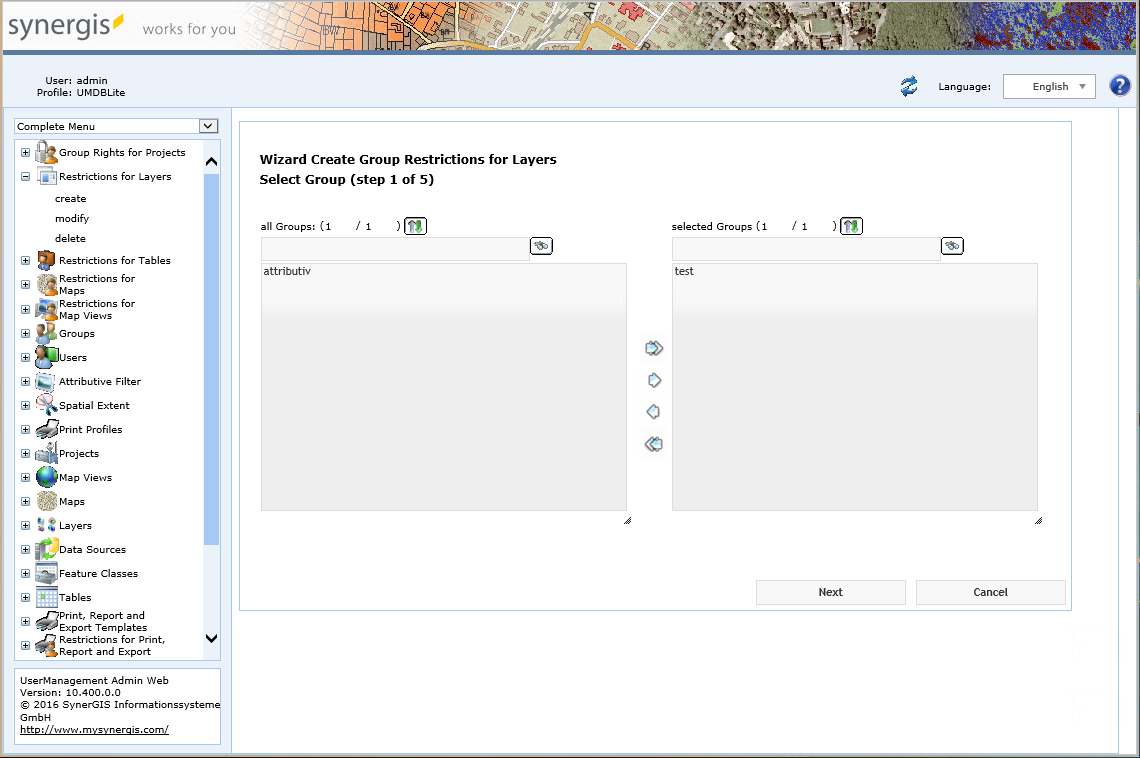Screen dimensions: 1140x758
Task: Click the refresh icon near Language selector
Action: click(x=908, y=87)
